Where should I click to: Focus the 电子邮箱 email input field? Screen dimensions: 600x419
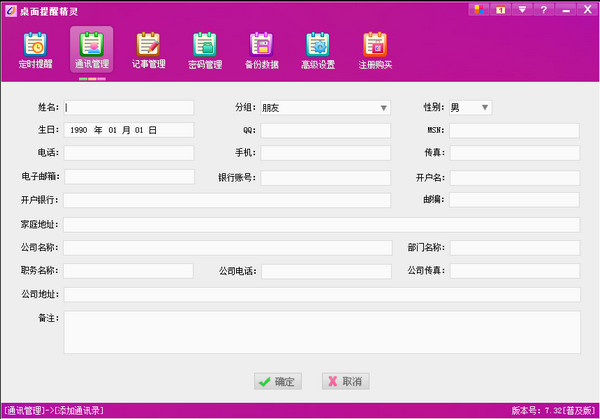point(128,177)
